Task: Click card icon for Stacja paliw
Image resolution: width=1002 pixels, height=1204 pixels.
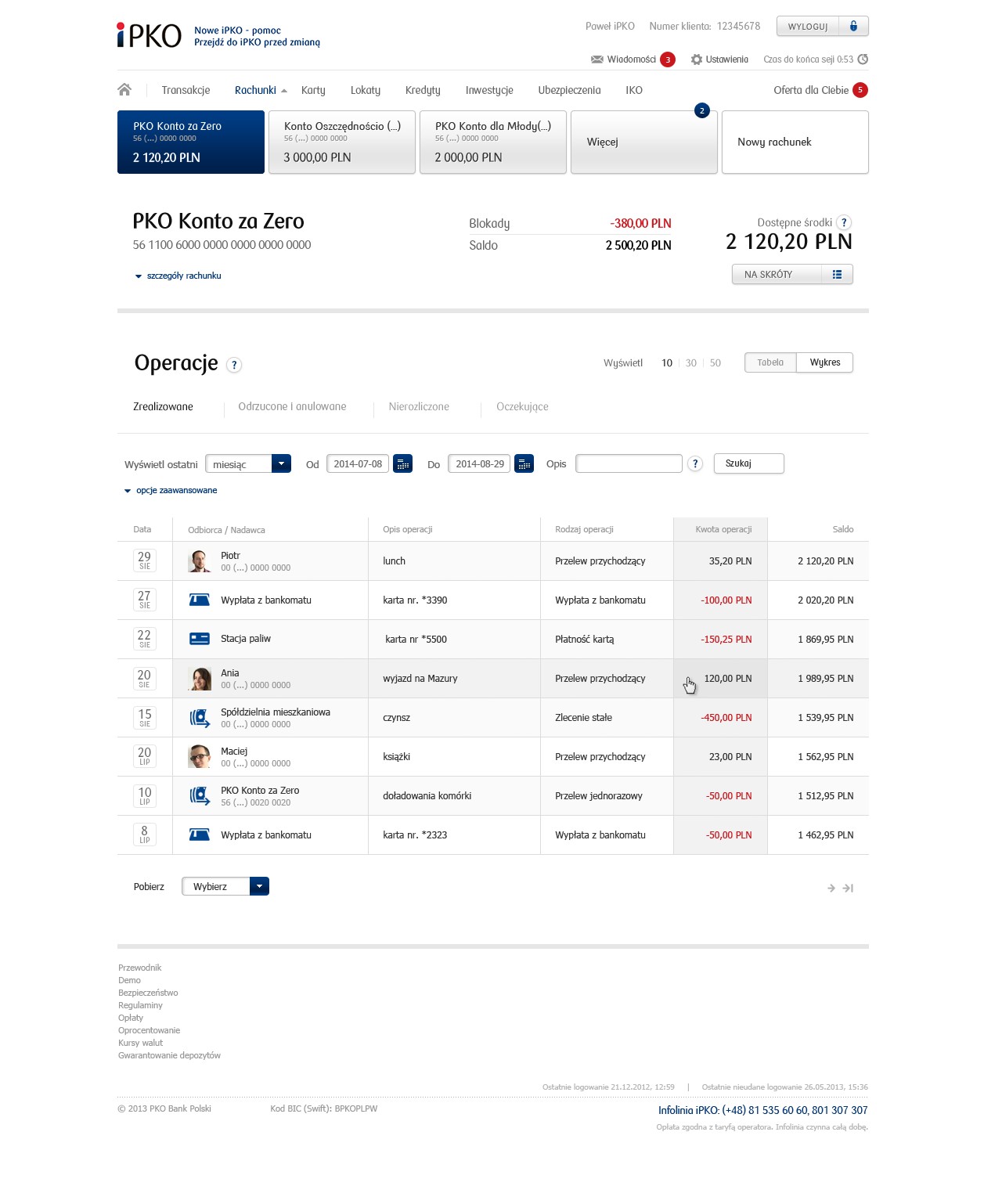Action: tap(200, 639)
